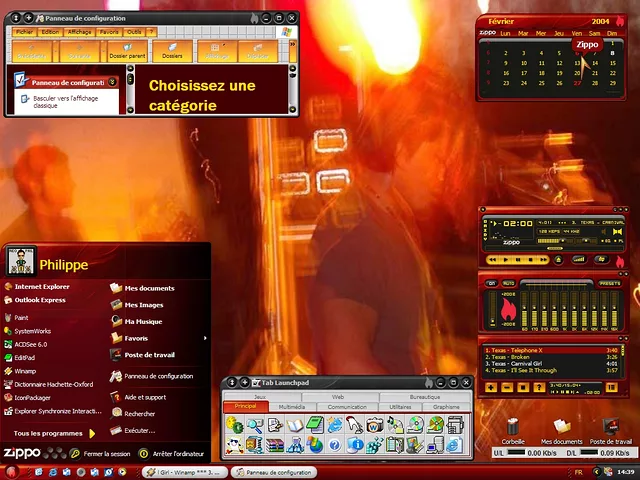Image resolution: width=640 pixels, height=480 pixels.
Task: Open Paint from the start menu
Action: [22, 316]
